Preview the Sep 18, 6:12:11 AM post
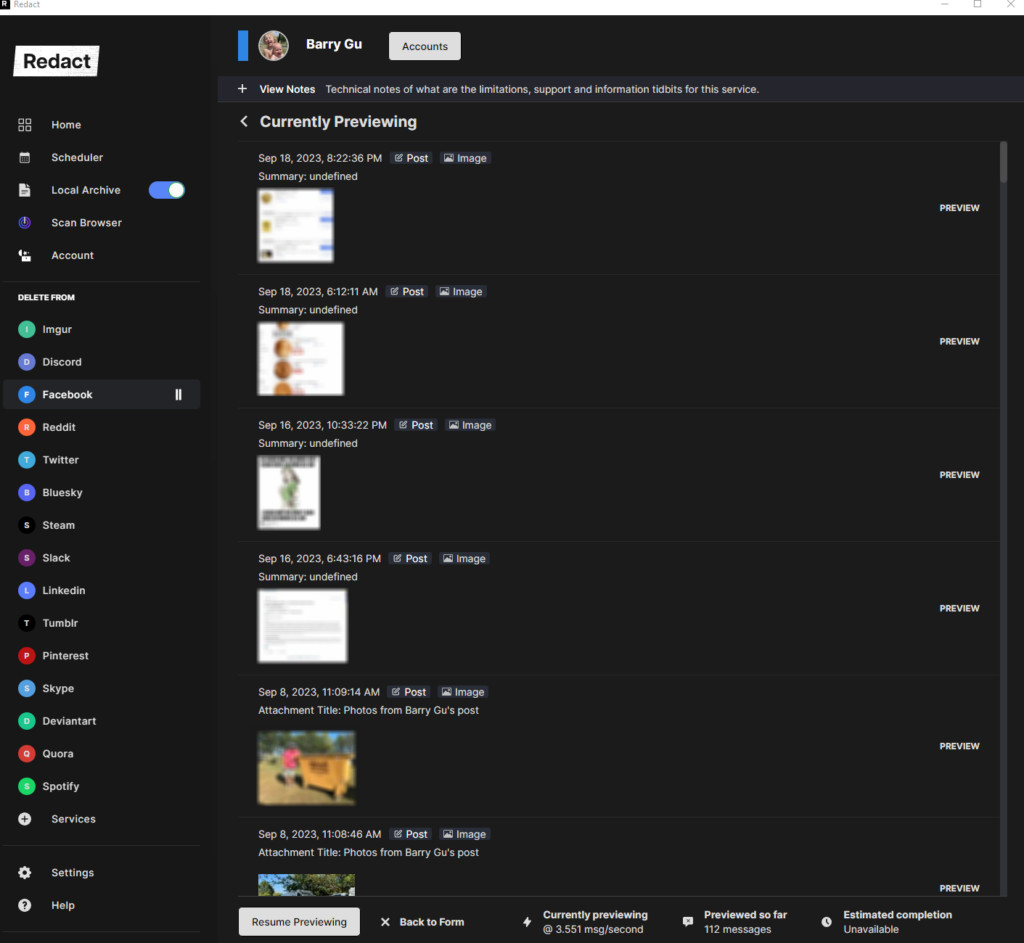The width and height of the screenshot is (1024, 943). (959, 342)
